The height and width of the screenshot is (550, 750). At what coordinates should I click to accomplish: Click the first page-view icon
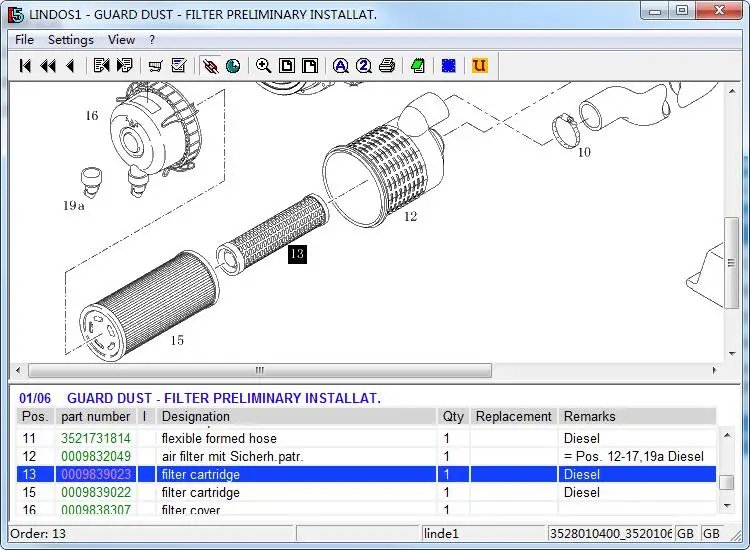pyautogui.click(x=287, y=66)
